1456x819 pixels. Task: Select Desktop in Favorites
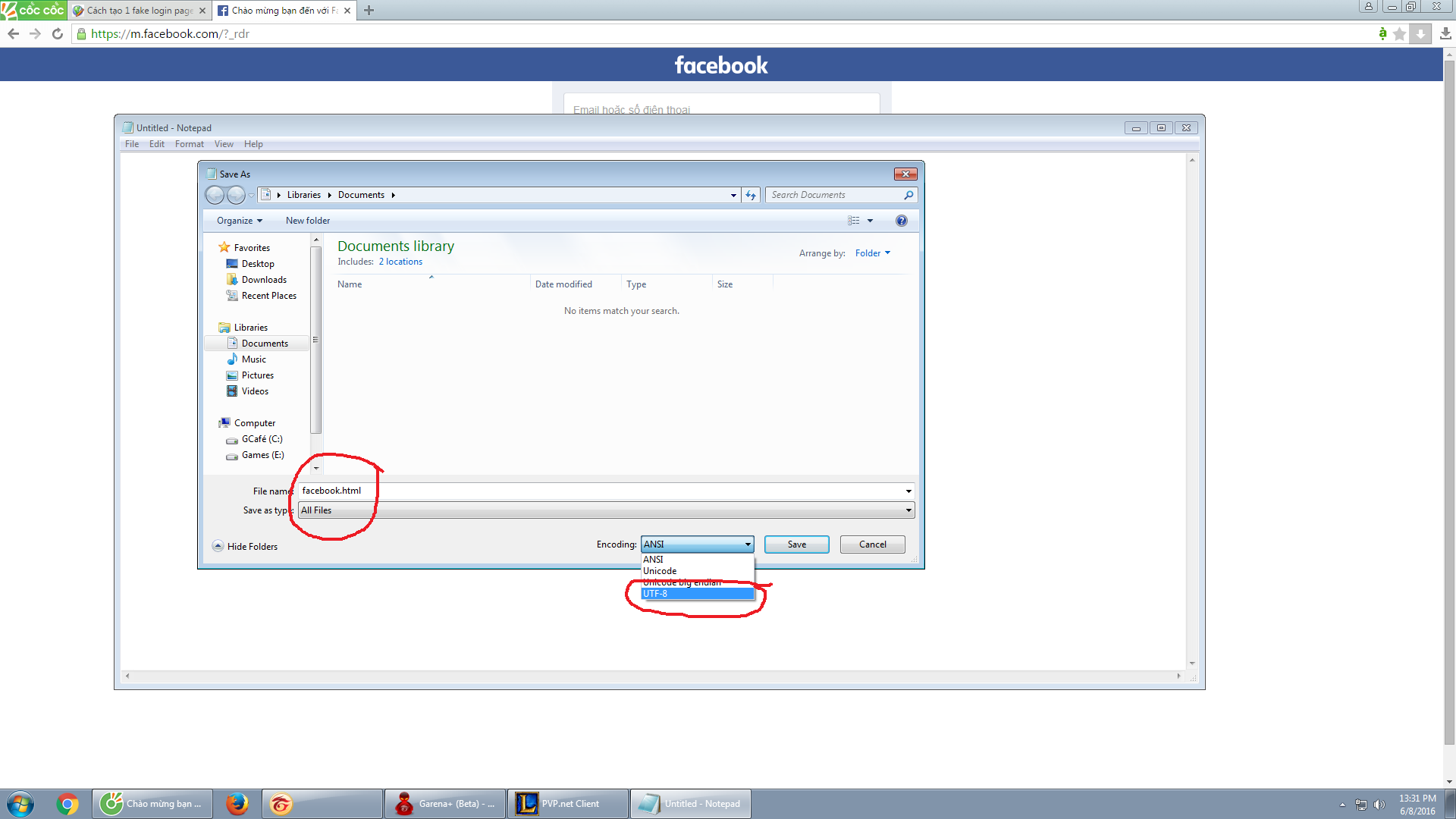tap(258, 264)
